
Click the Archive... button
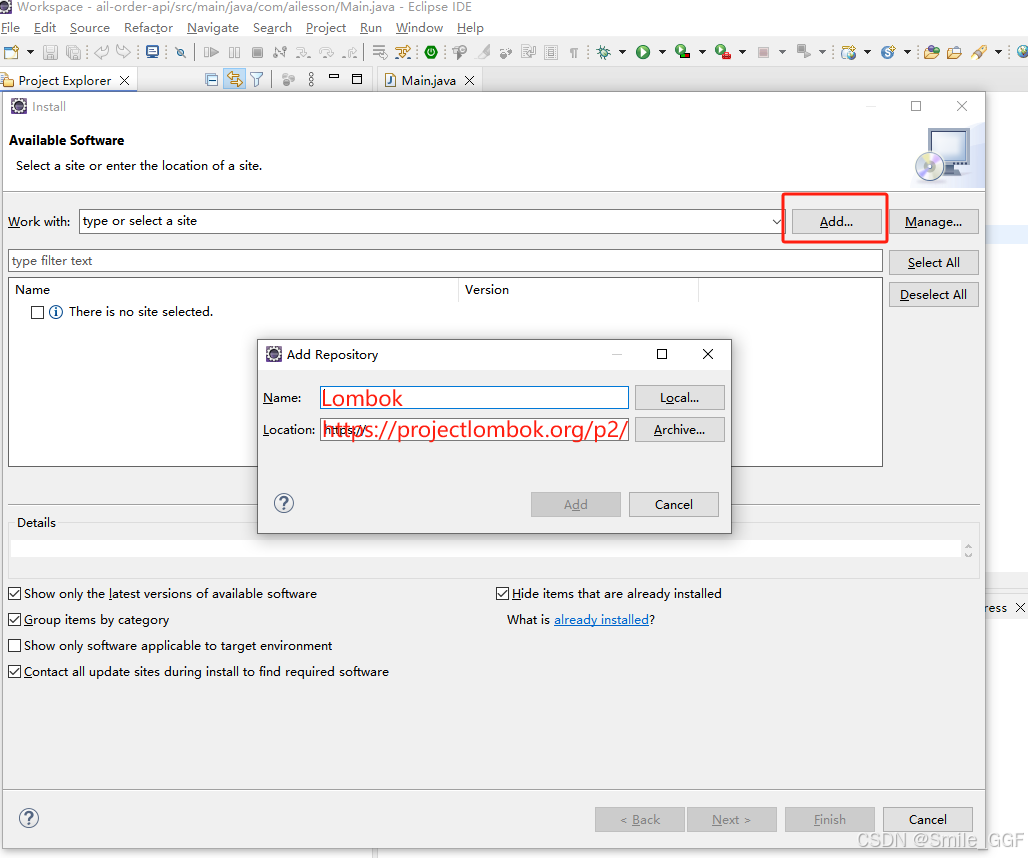pyautogui.click(x=679, y=430)
